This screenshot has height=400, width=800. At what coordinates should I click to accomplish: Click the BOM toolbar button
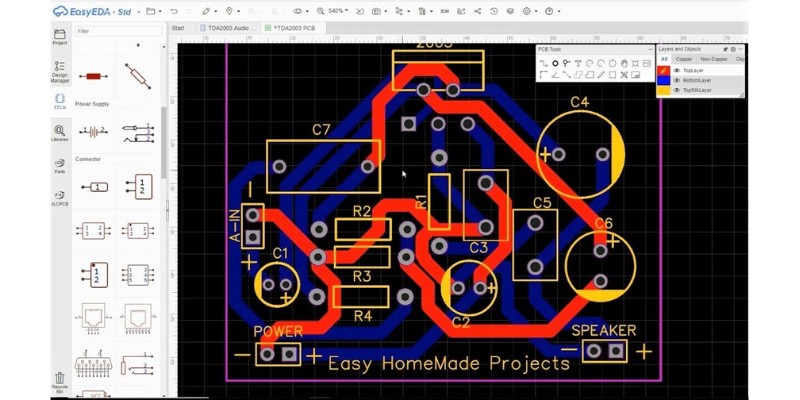point(444,11)
